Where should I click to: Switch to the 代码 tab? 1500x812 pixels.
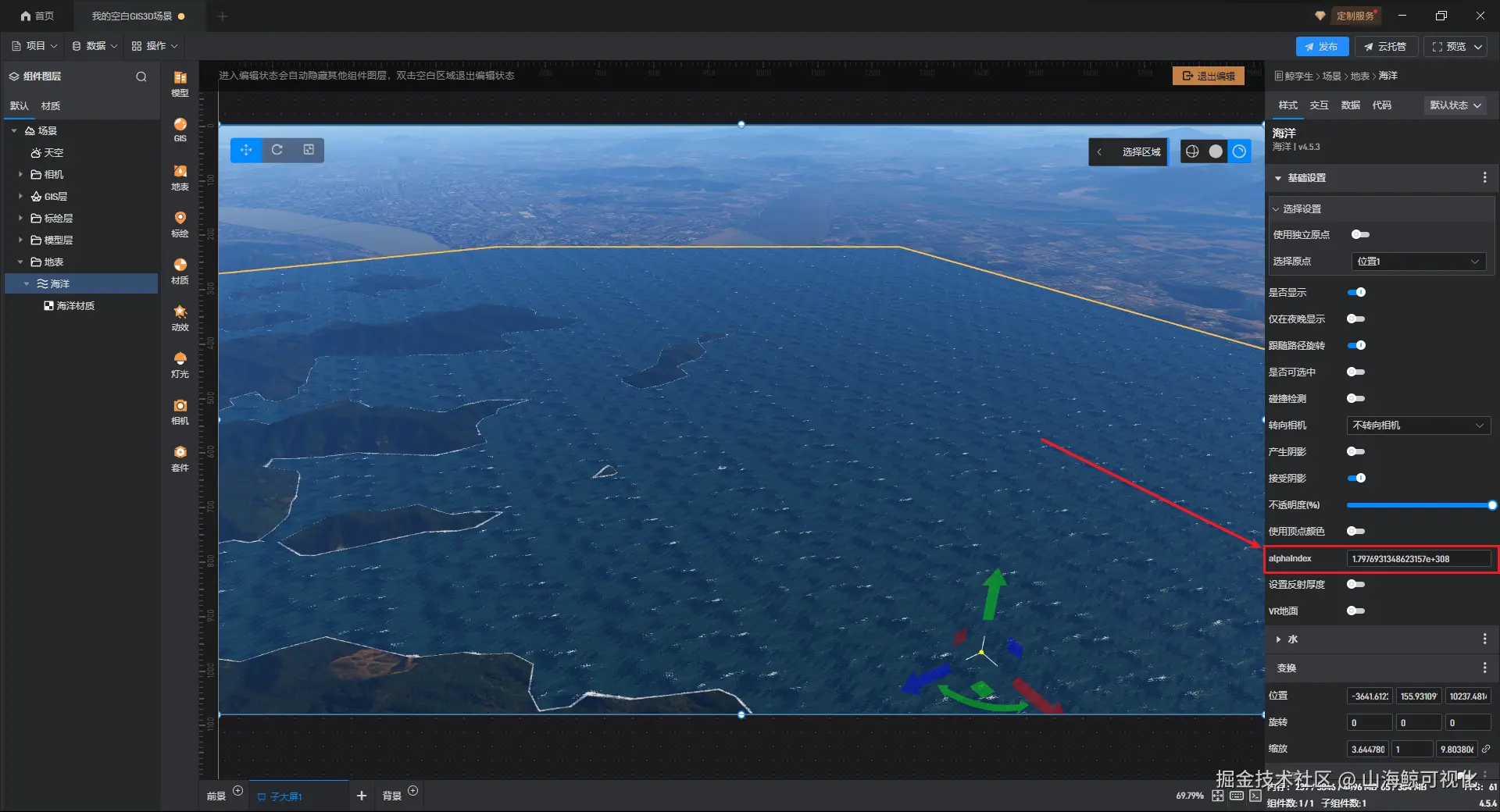coord(1382,105)
